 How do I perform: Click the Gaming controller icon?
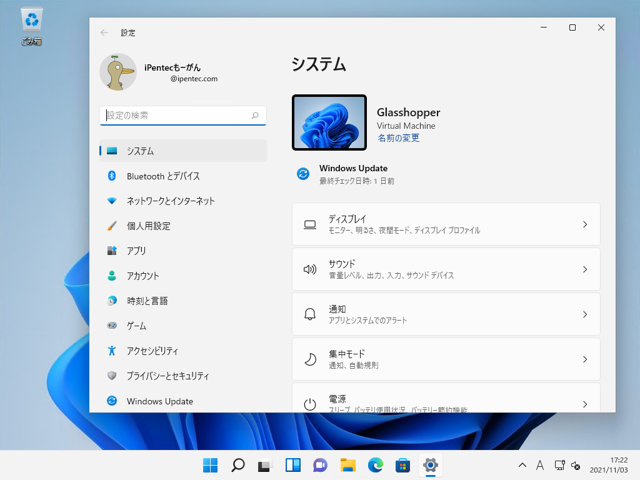[x=112, y=326]
